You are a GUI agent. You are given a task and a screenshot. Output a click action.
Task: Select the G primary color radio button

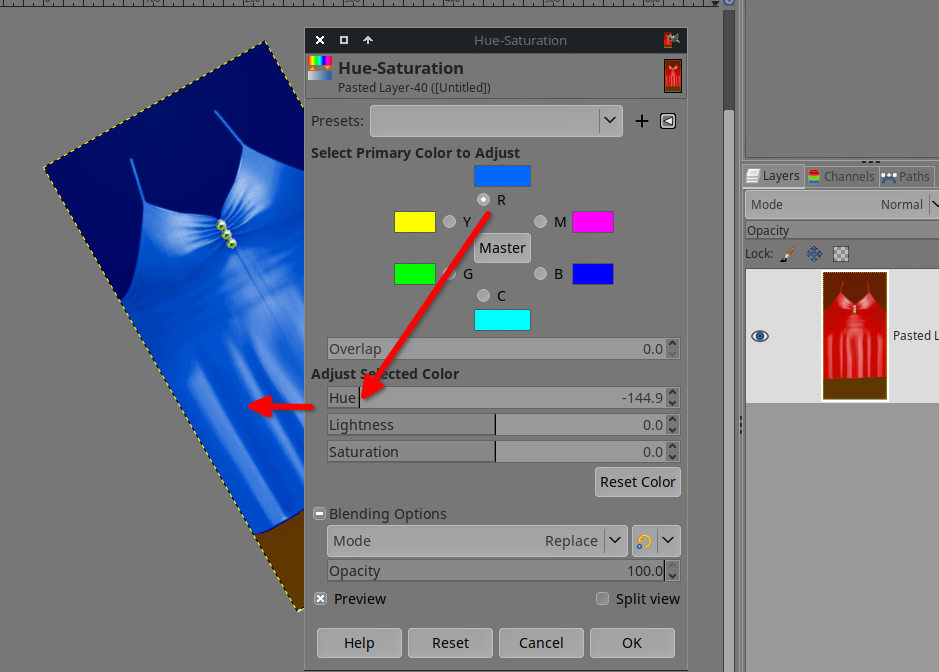449,274
